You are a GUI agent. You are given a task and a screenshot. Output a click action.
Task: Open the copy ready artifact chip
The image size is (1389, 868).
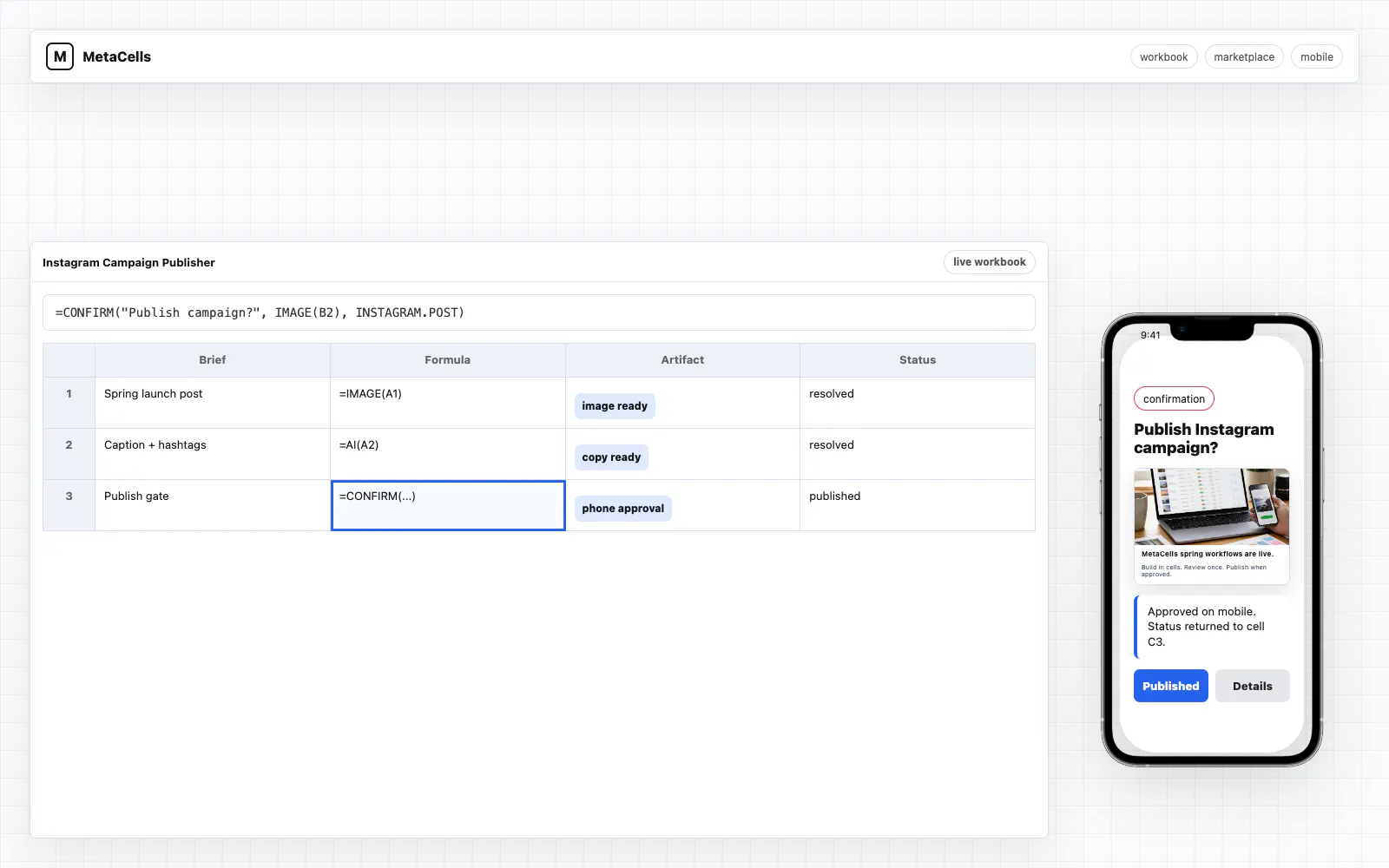tap(611, 457)
